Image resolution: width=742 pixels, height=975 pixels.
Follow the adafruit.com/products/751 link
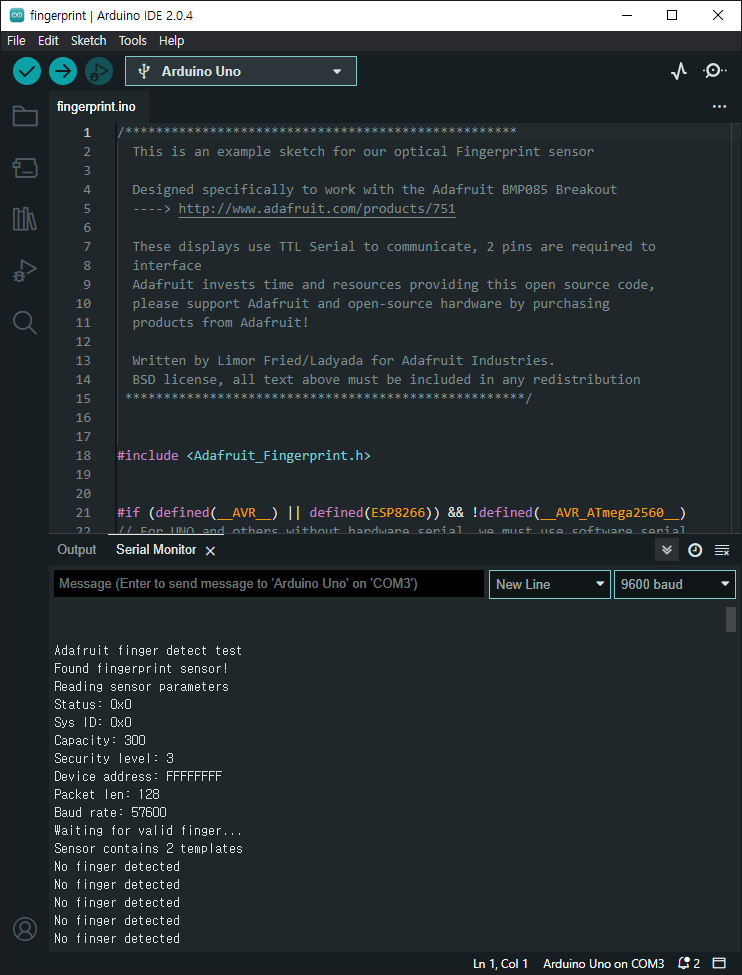pos(317,208)
